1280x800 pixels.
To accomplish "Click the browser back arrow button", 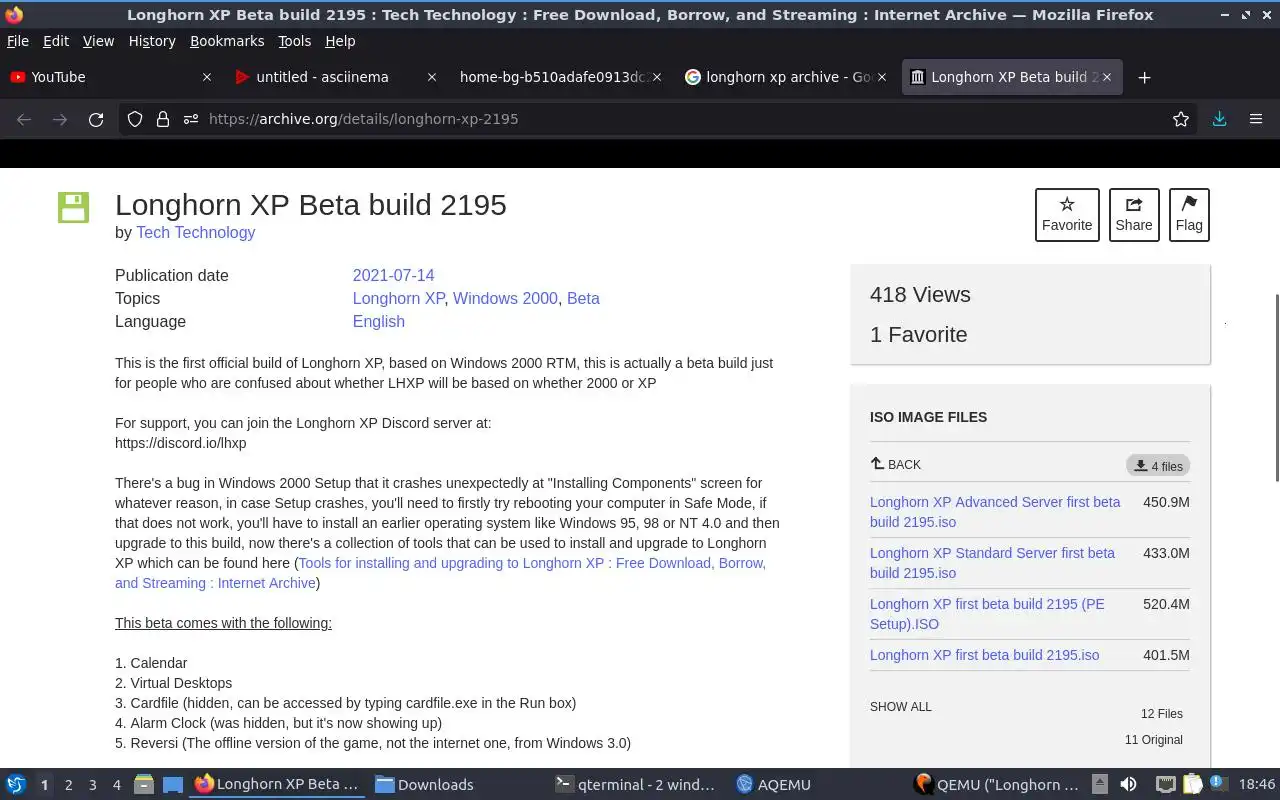I will (24, 119).
